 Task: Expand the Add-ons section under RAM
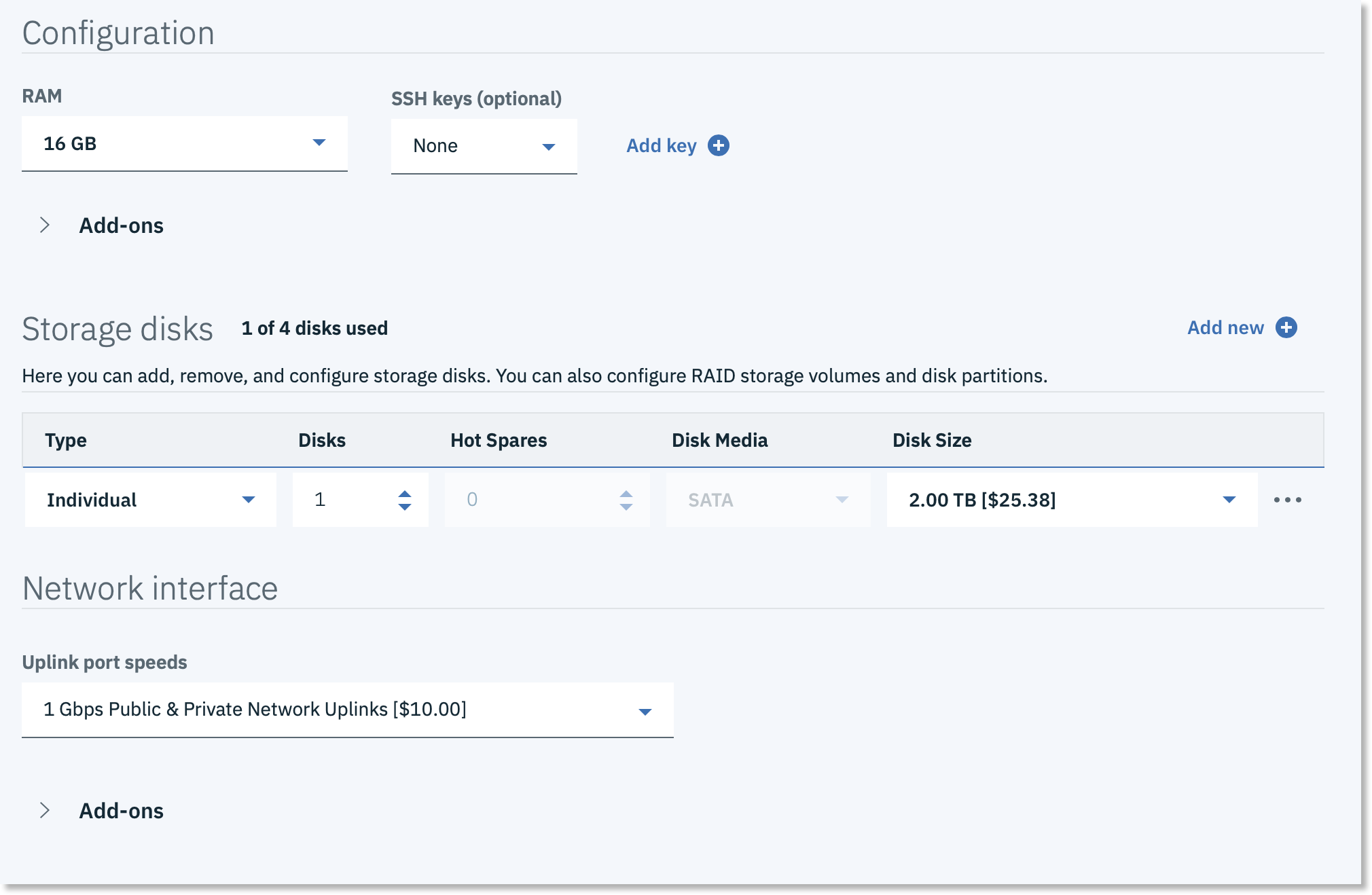coord(102,225)
